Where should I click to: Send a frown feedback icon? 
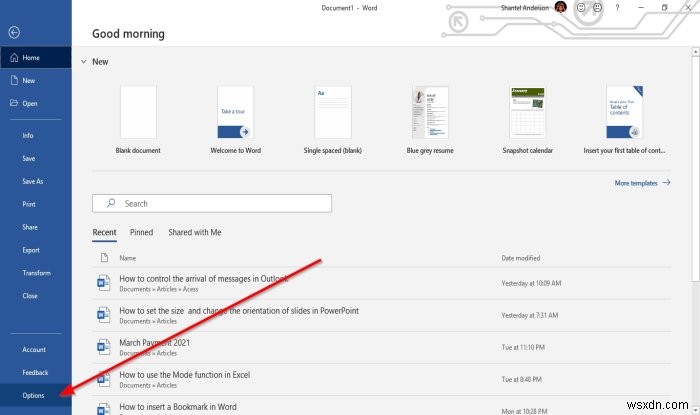click(x=597, y=7)
